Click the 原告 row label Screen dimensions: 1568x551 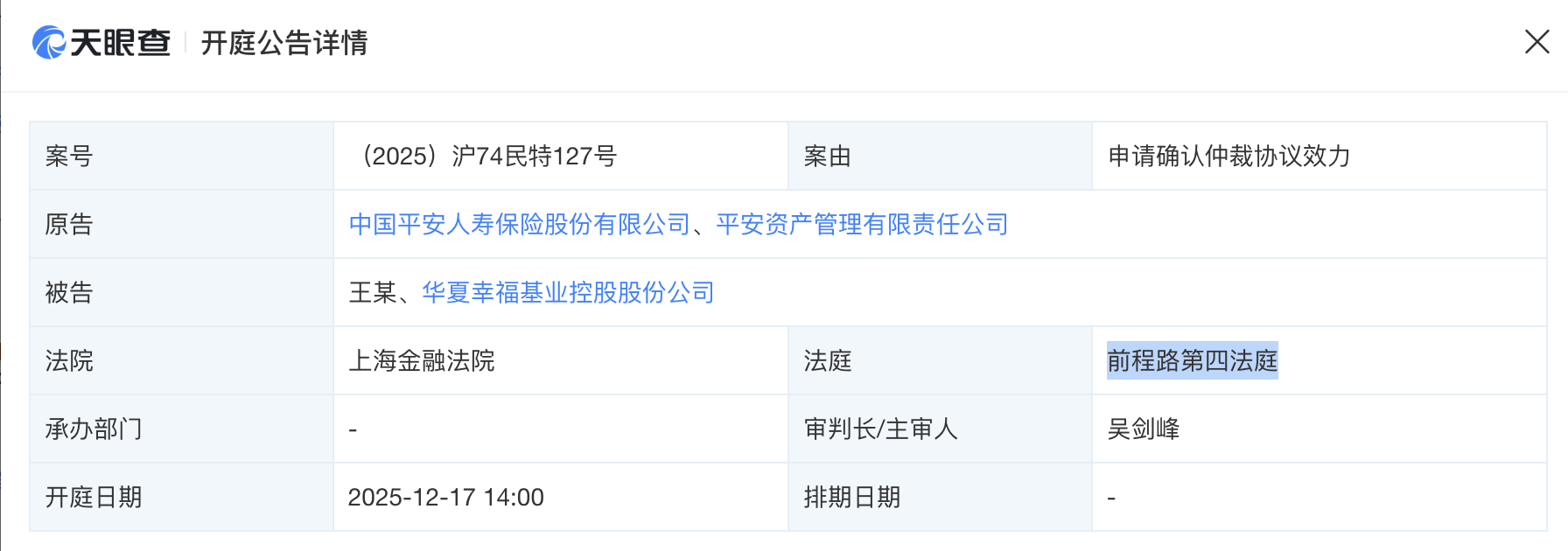(x=69, y=225)
